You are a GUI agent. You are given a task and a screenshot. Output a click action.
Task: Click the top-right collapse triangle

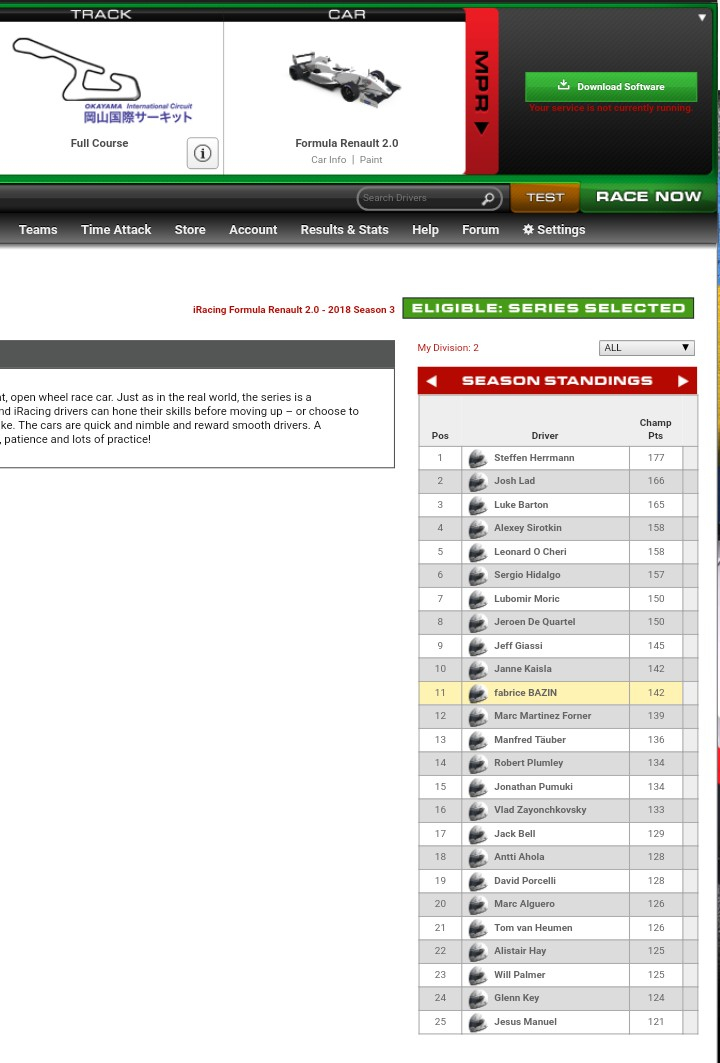(702, 18)
